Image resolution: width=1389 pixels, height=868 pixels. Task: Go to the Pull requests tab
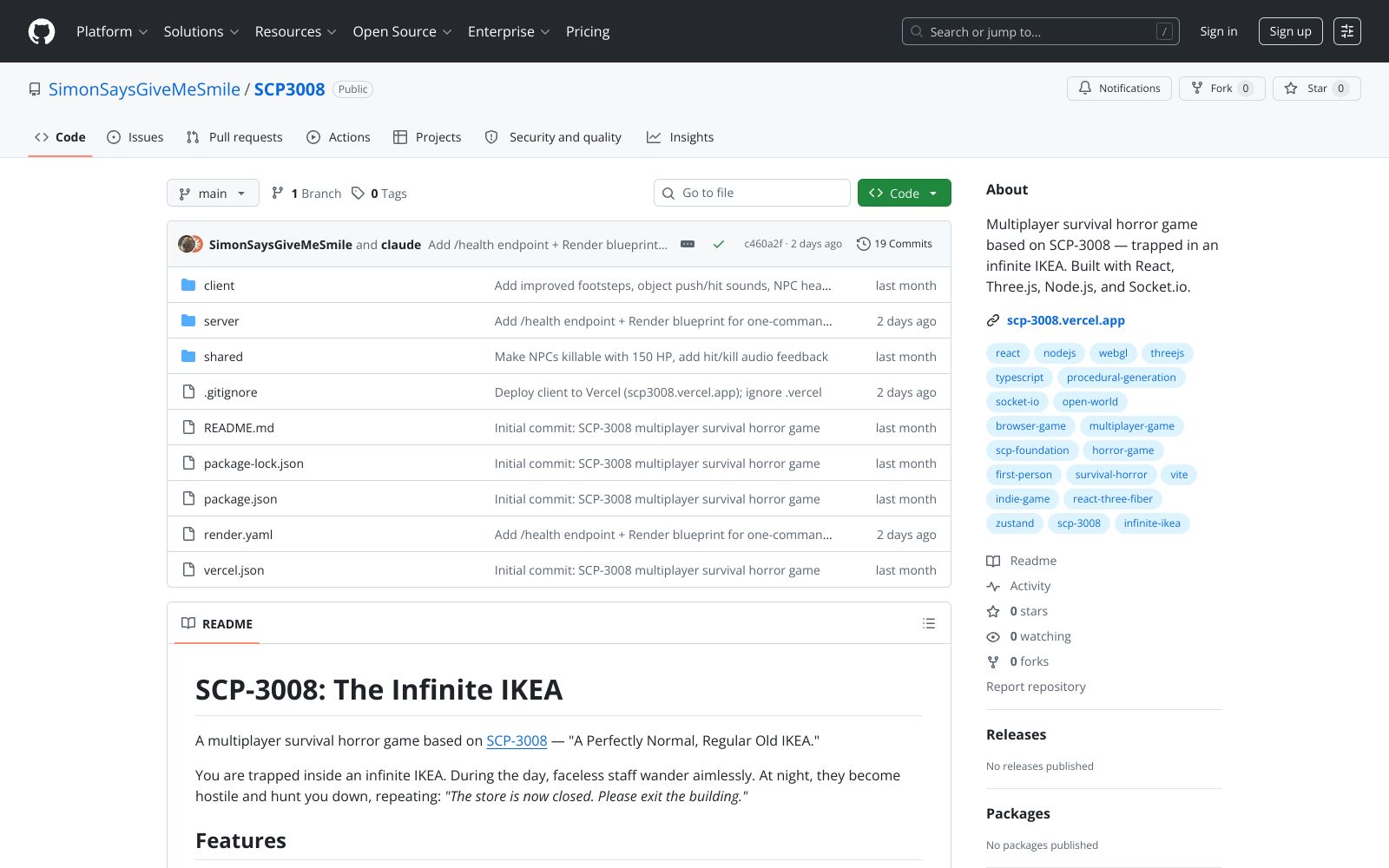pyautogui.click(x=234, y=137)
